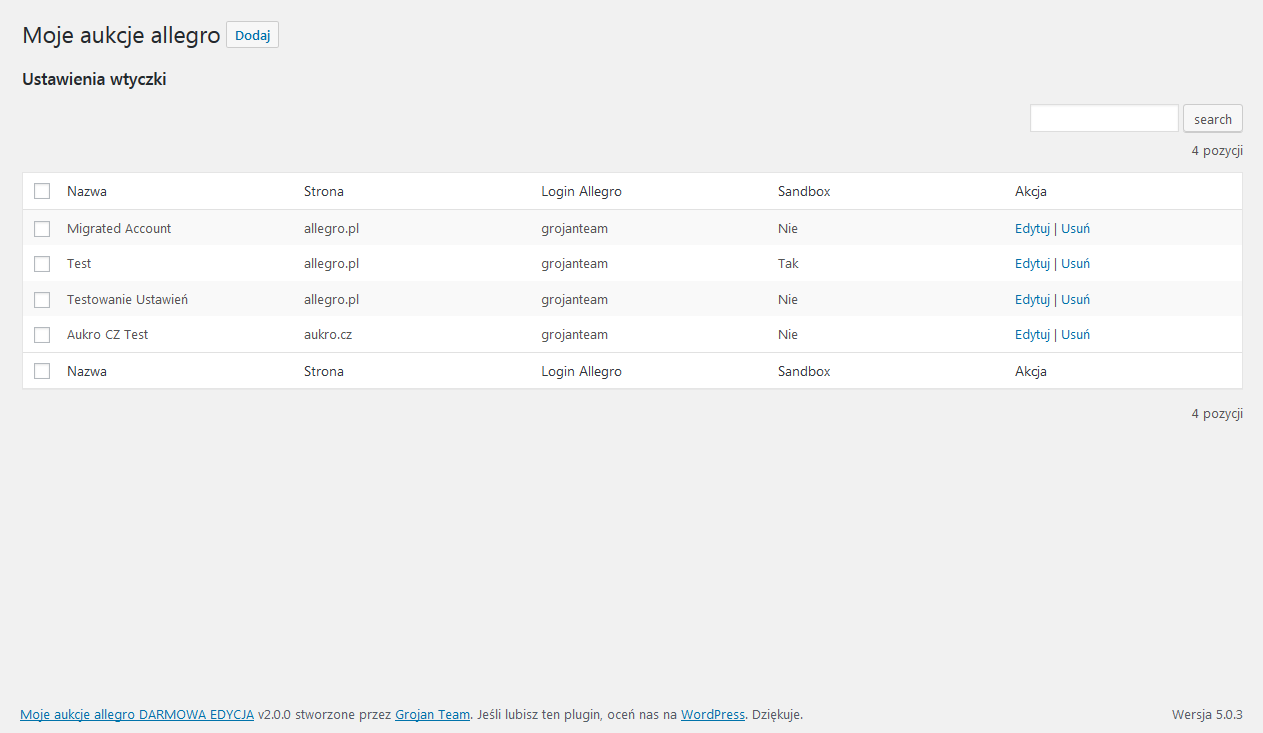The height and width of the screenshot is (733, 1263).
Task: Open Edytuj for the Tak sandbox row
Action: coord(1032,264)
